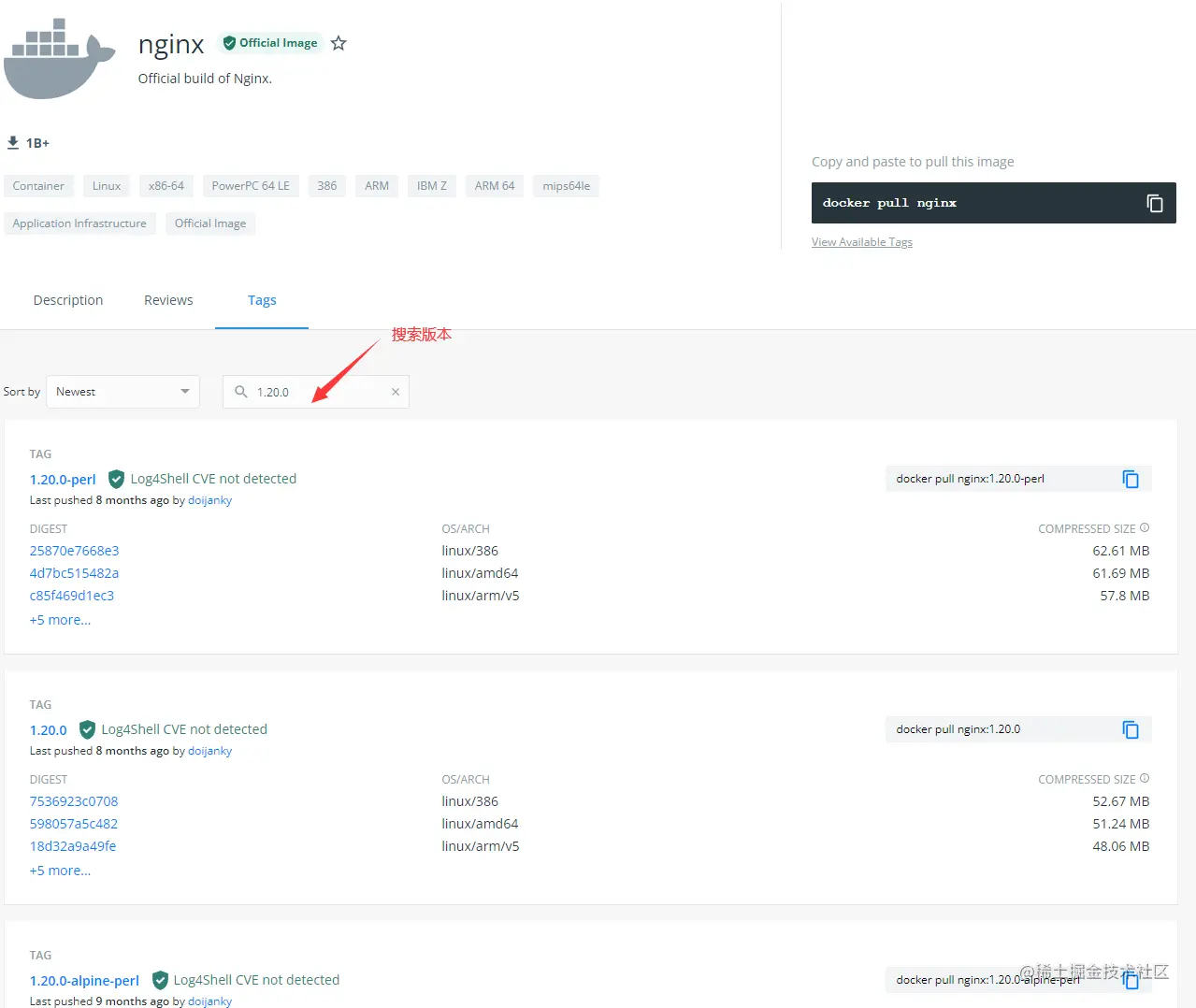Open View Available Tags link
The height and width of the screenshot is (1008, 1196).
tap(862, 242)
